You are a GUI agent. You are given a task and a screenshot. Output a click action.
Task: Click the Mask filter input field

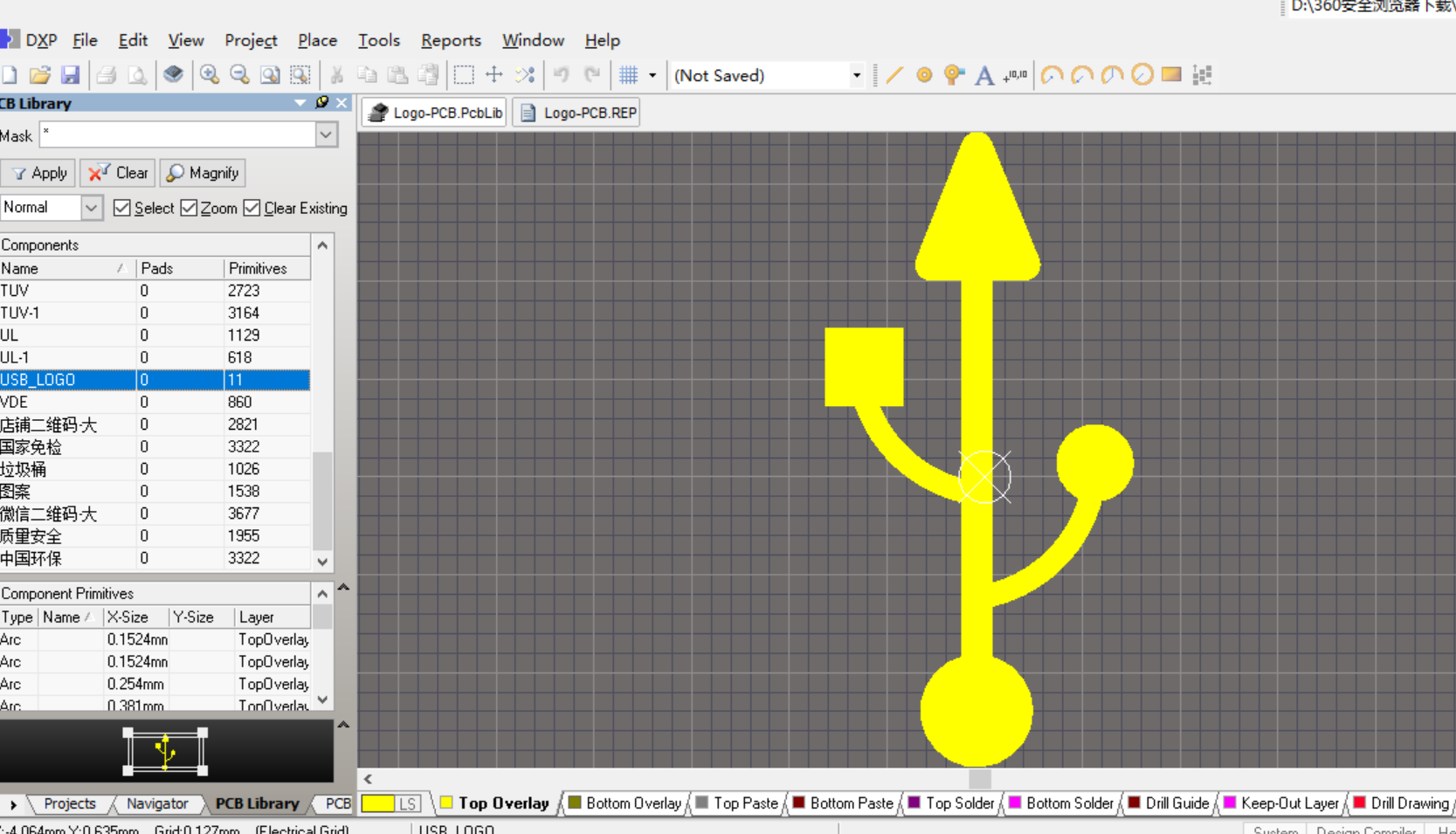pyautogui.click(x=178, y=134)
